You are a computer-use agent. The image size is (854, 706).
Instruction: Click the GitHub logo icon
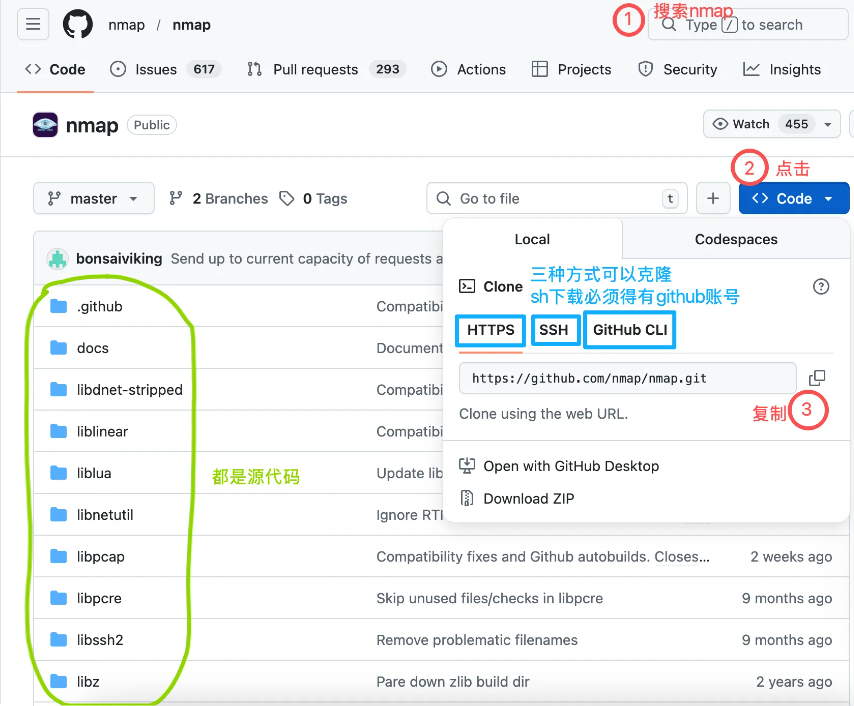point(78,25)
